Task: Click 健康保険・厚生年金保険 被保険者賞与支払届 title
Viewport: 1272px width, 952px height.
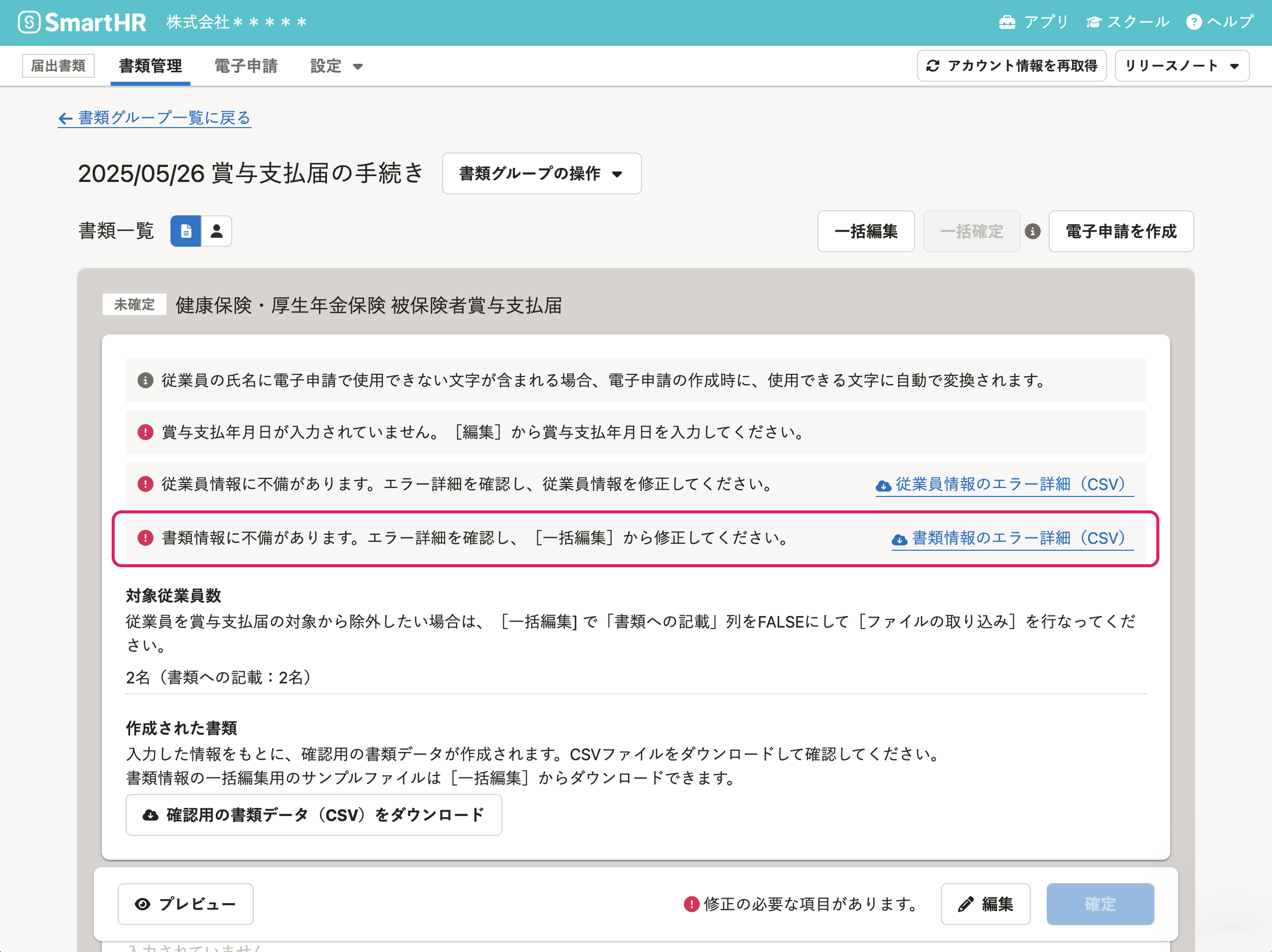Action: 369,305
